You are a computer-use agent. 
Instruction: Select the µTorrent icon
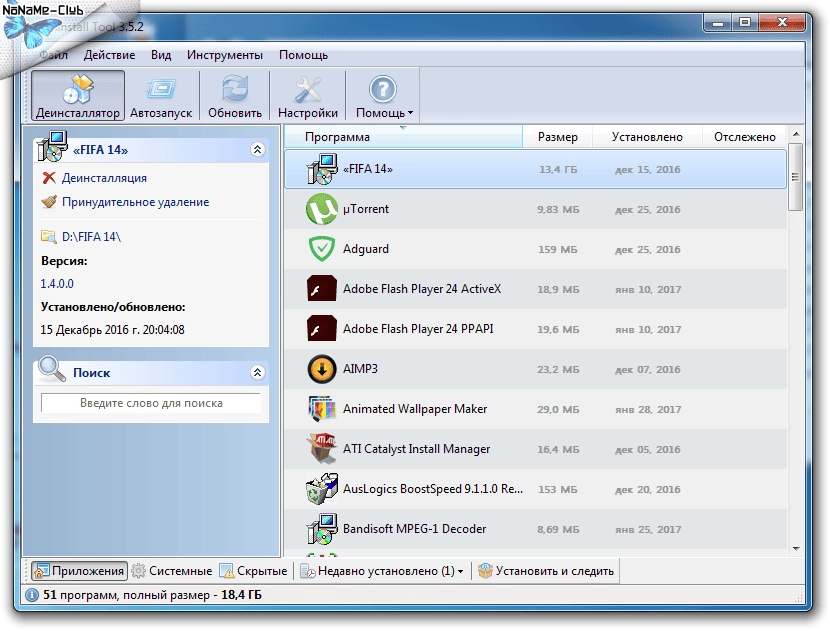(321, 209)
